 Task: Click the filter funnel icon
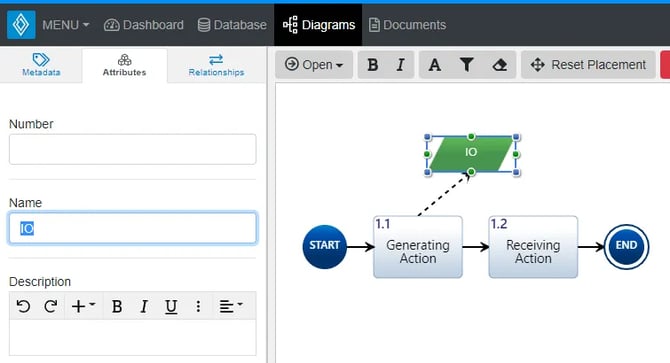[x=467, y=65]
